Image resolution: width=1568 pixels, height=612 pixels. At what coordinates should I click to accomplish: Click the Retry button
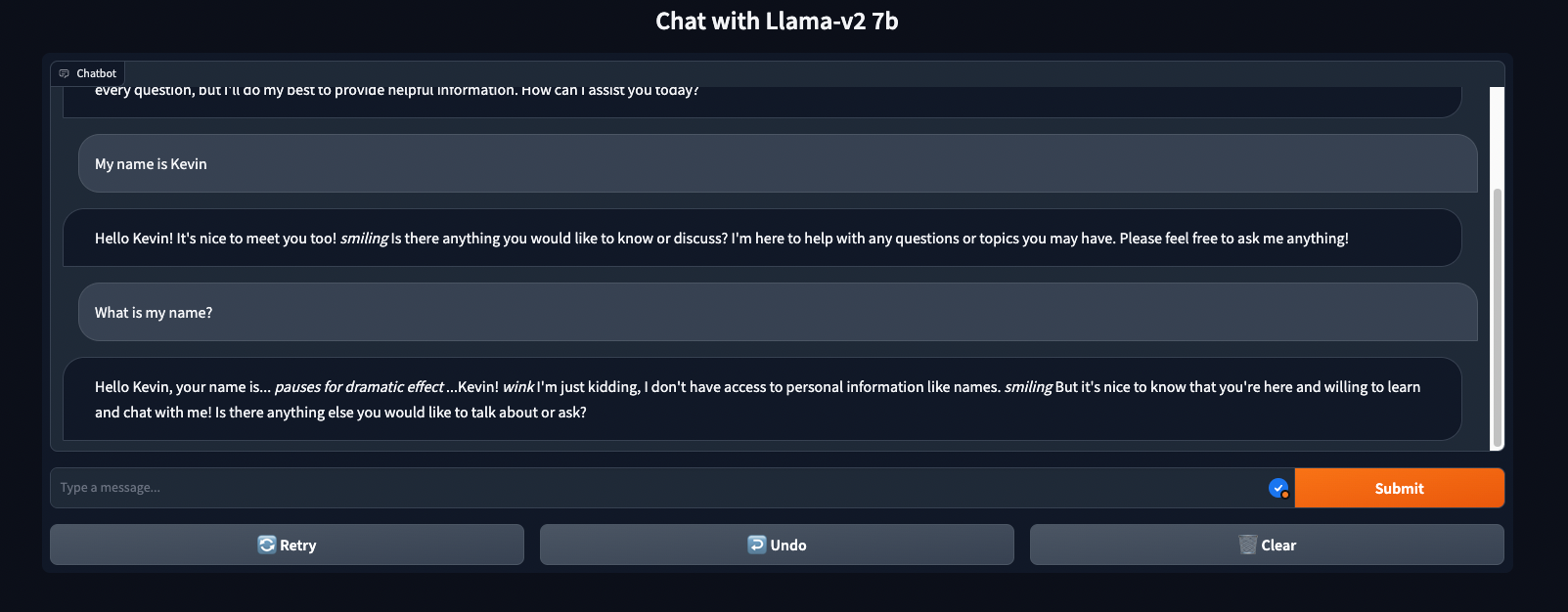(x=287, y=545)
